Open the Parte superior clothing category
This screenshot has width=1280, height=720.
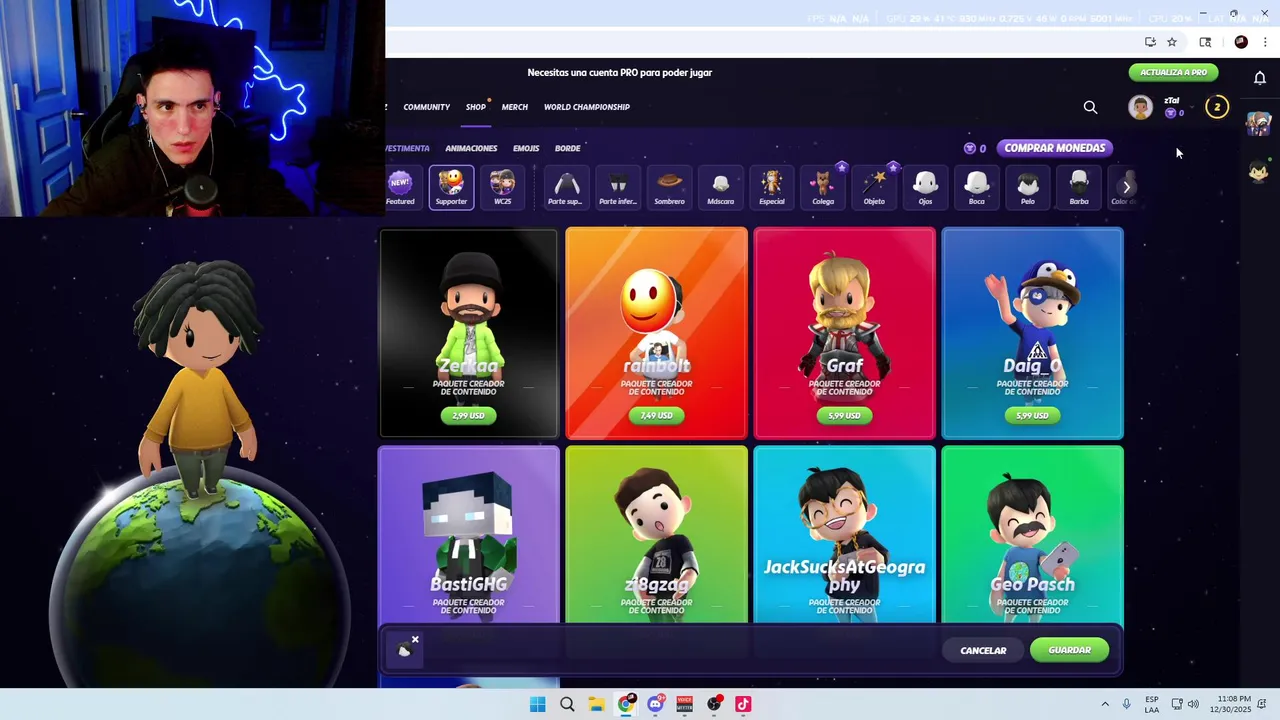coord(565,187)
